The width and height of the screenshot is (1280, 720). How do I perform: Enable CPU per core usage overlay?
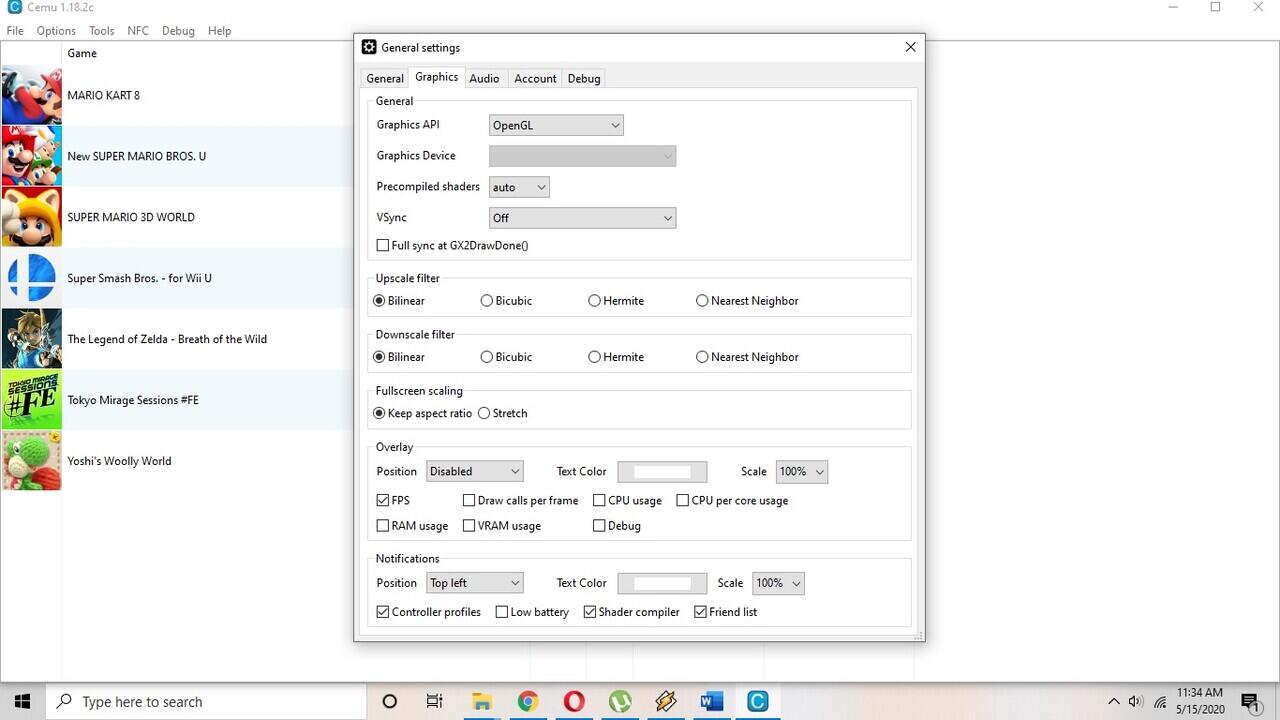[732, 500]
